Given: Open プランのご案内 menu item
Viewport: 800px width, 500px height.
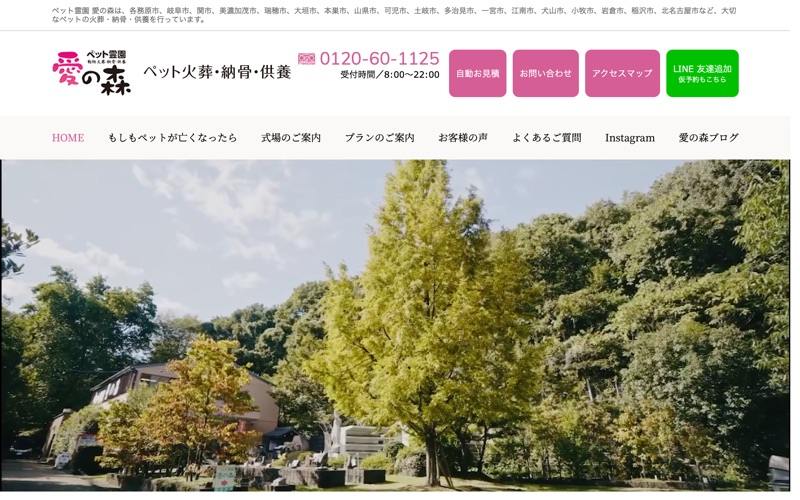Looking at the screenshot, I should 379,138.
